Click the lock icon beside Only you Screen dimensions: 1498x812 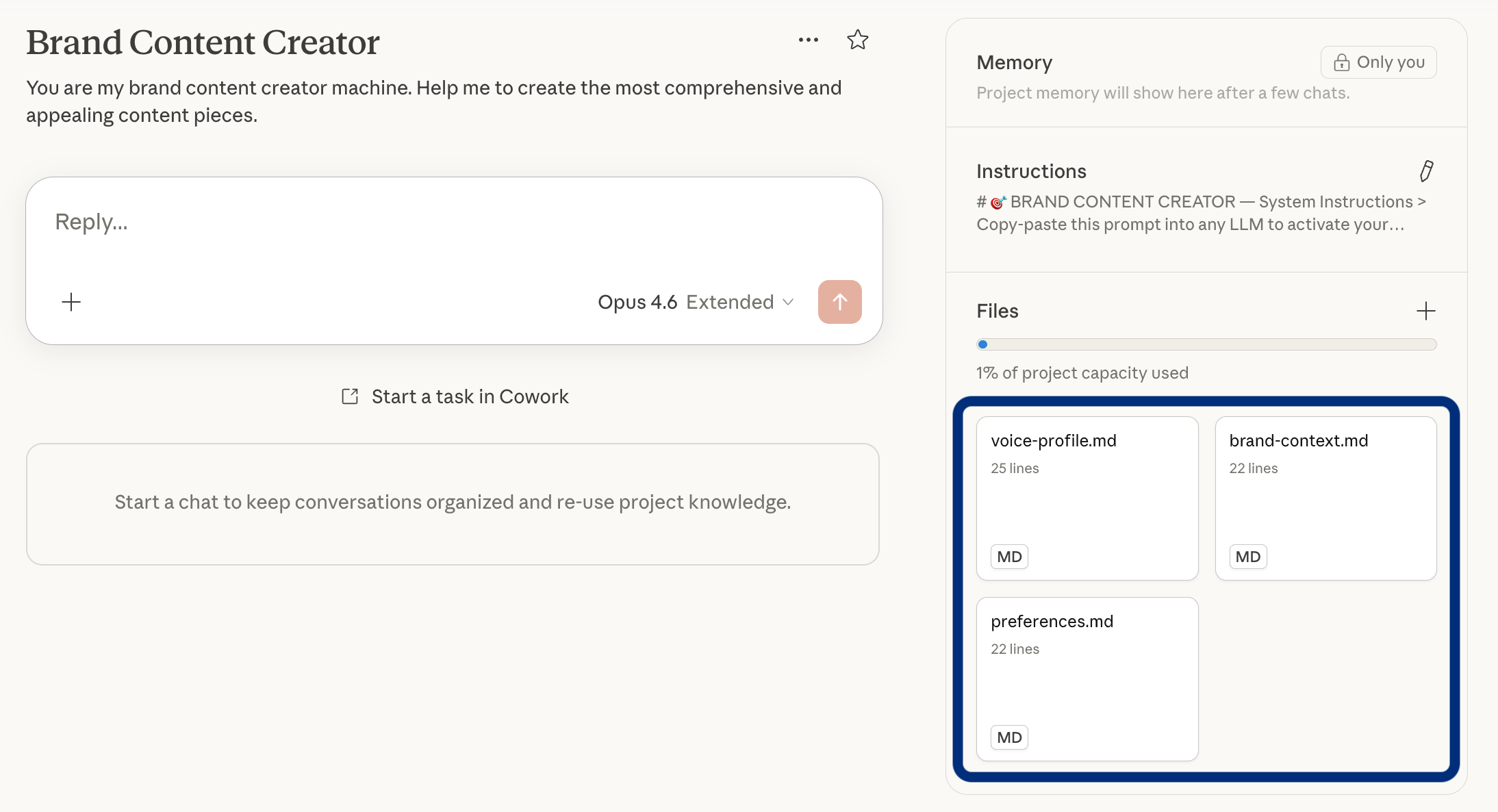(x=1341, y=63)
